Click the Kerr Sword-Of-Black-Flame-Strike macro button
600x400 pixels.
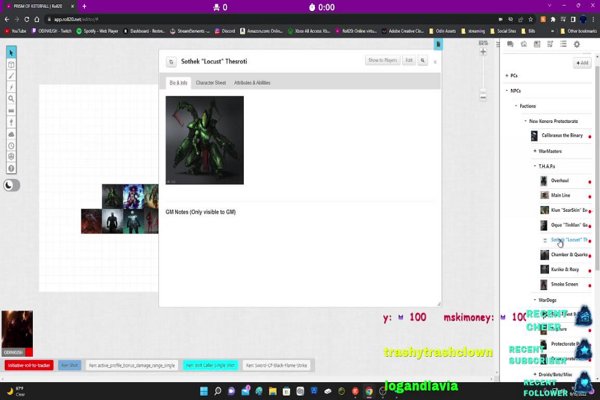277,365
